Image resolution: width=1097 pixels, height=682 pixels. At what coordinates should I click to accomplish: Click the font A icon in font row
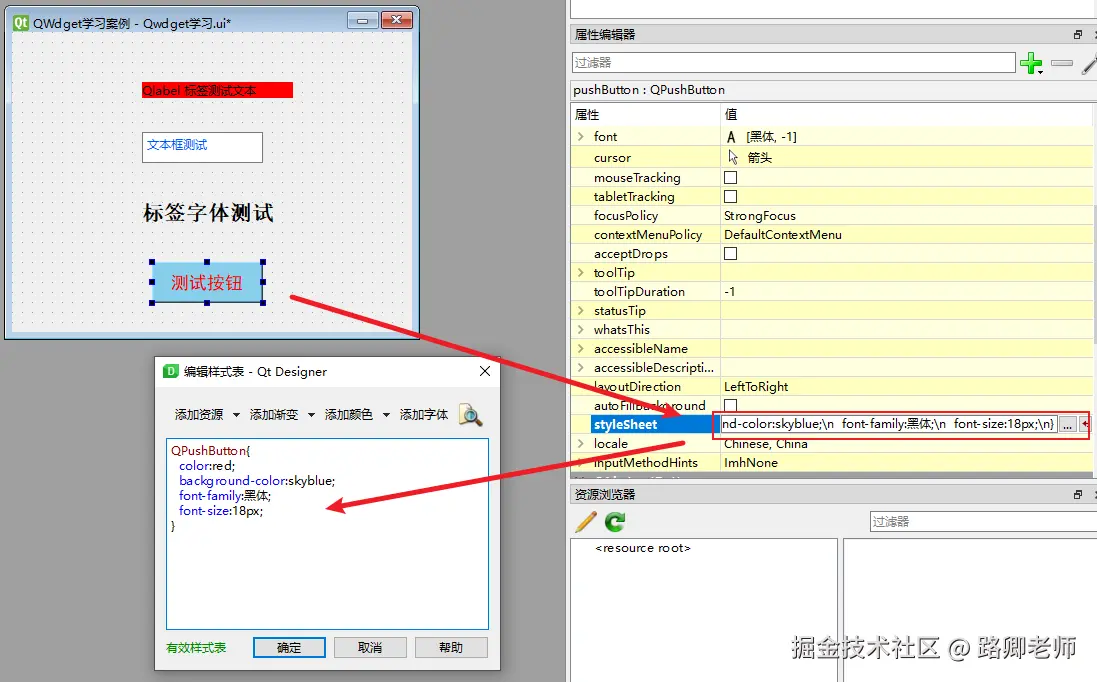[x=731, y=137]
